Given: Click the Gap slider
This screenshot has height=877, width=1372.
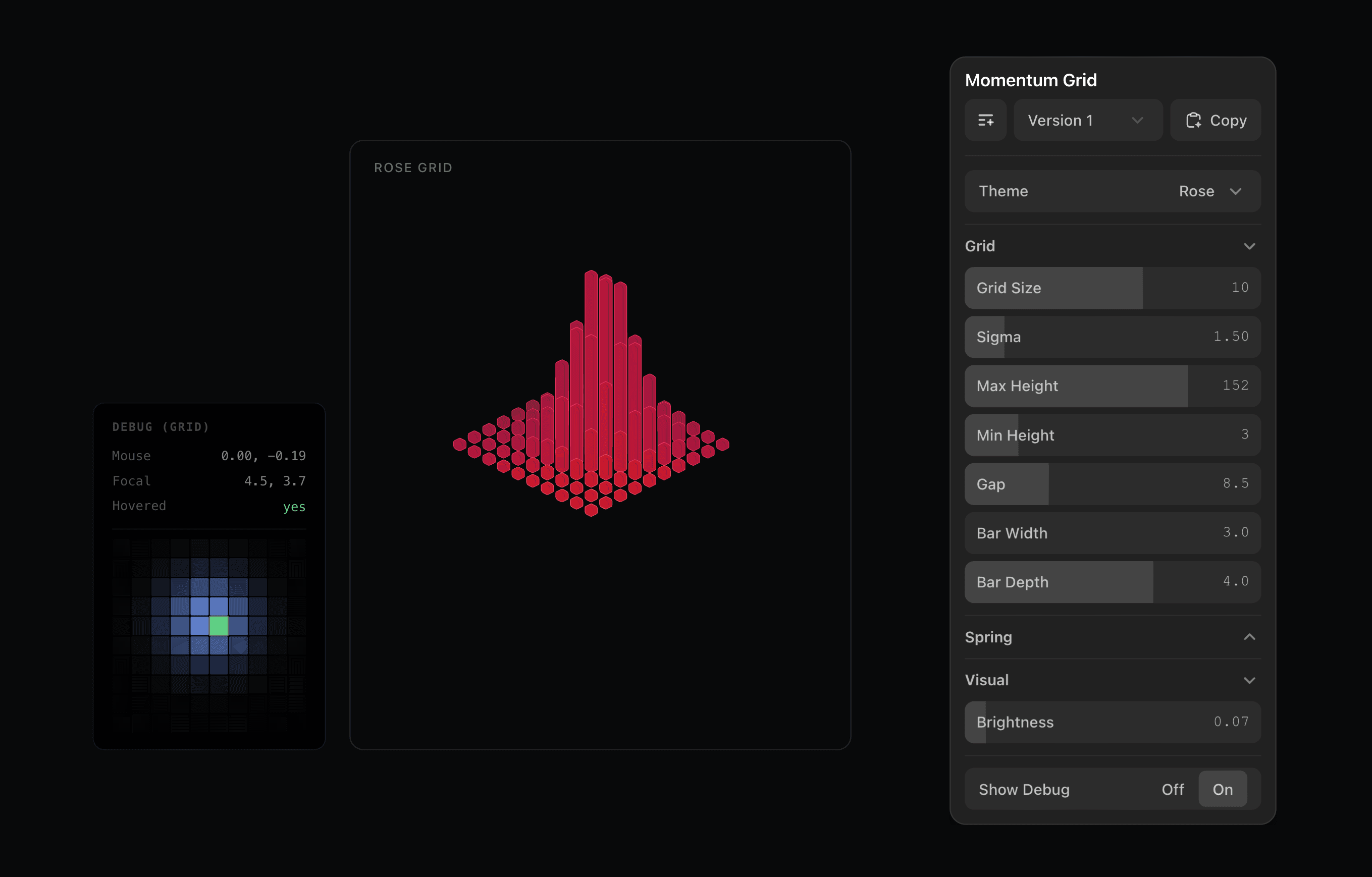Looking at the screenshot, I should coord(1112,484).
